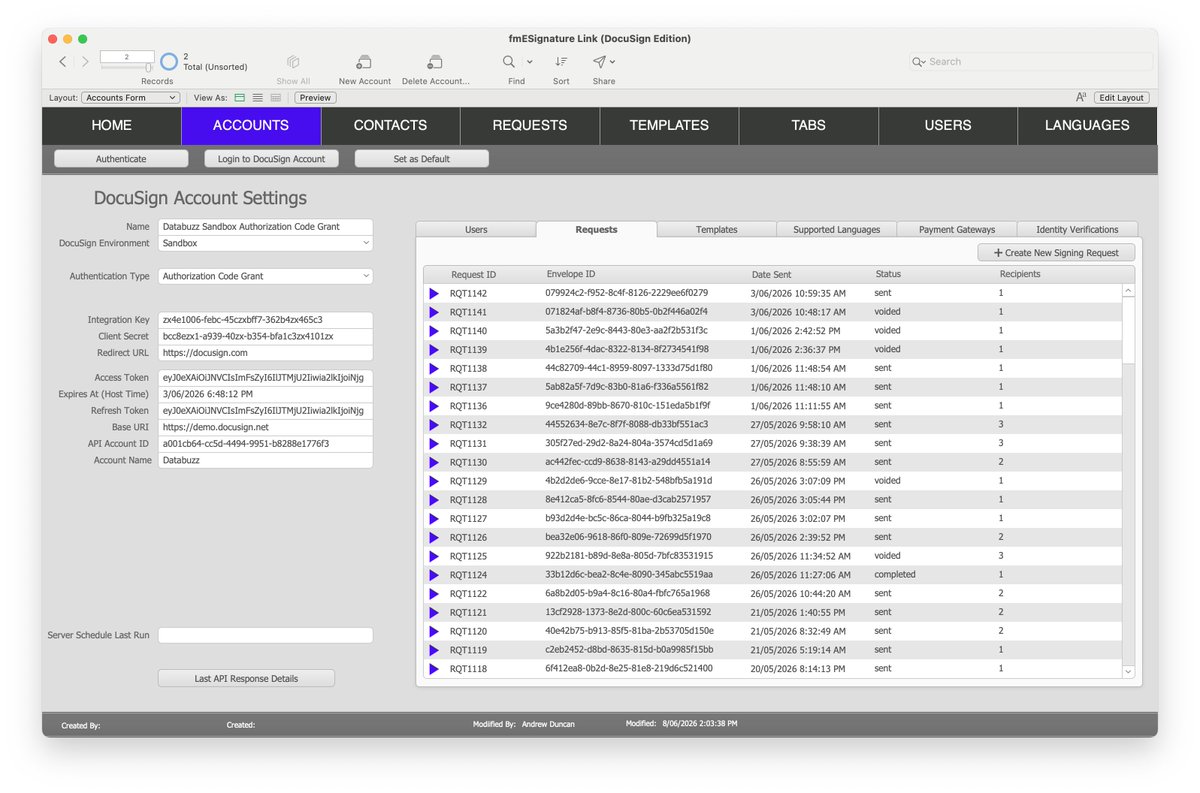Go to previous record arrow
This screenshot has height=793, width=1200.
coord(62,62)
